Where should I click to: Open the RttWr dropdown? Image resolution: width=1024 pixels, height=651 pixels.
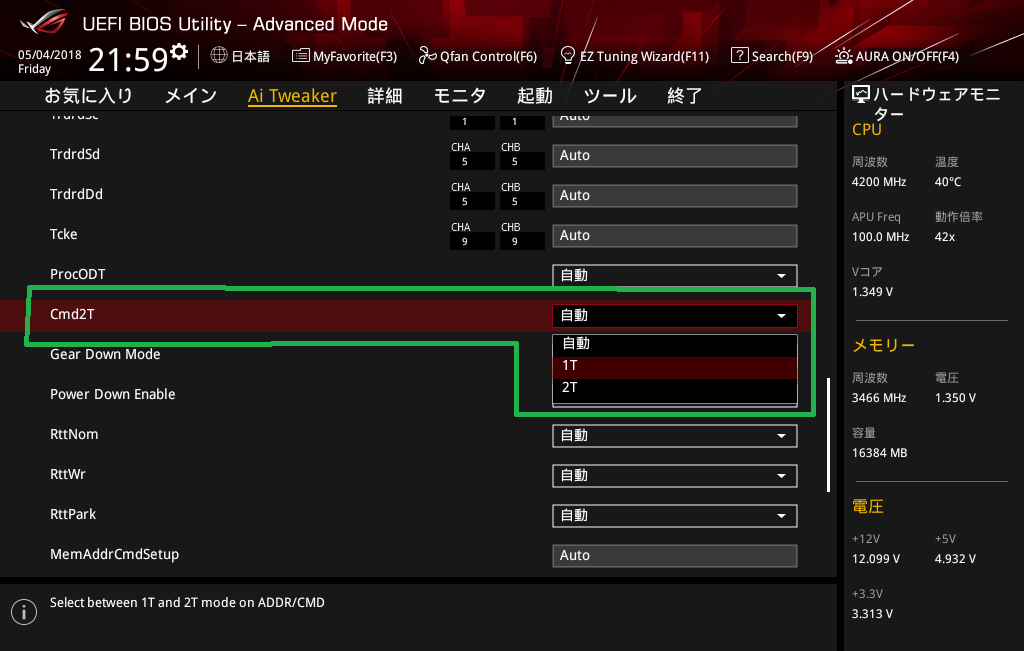coord(675,476)
